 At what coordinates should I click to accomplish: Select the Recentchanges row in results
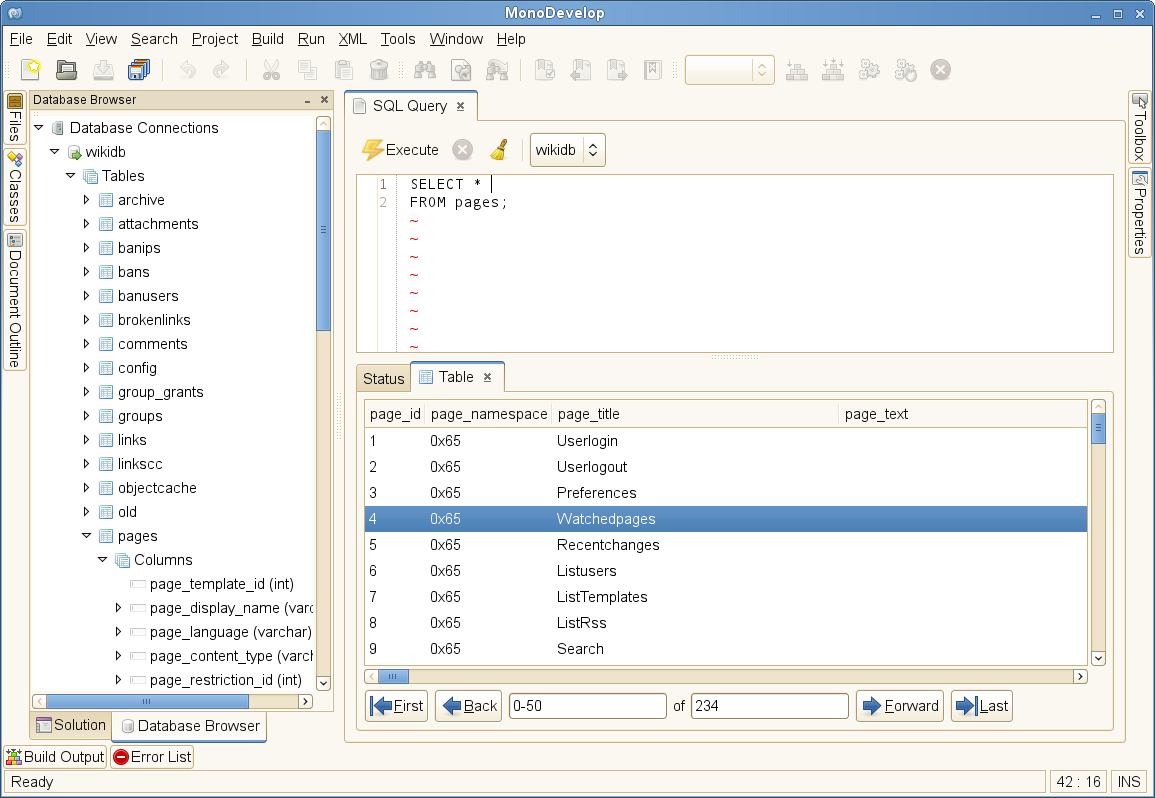tap(608, 545)
